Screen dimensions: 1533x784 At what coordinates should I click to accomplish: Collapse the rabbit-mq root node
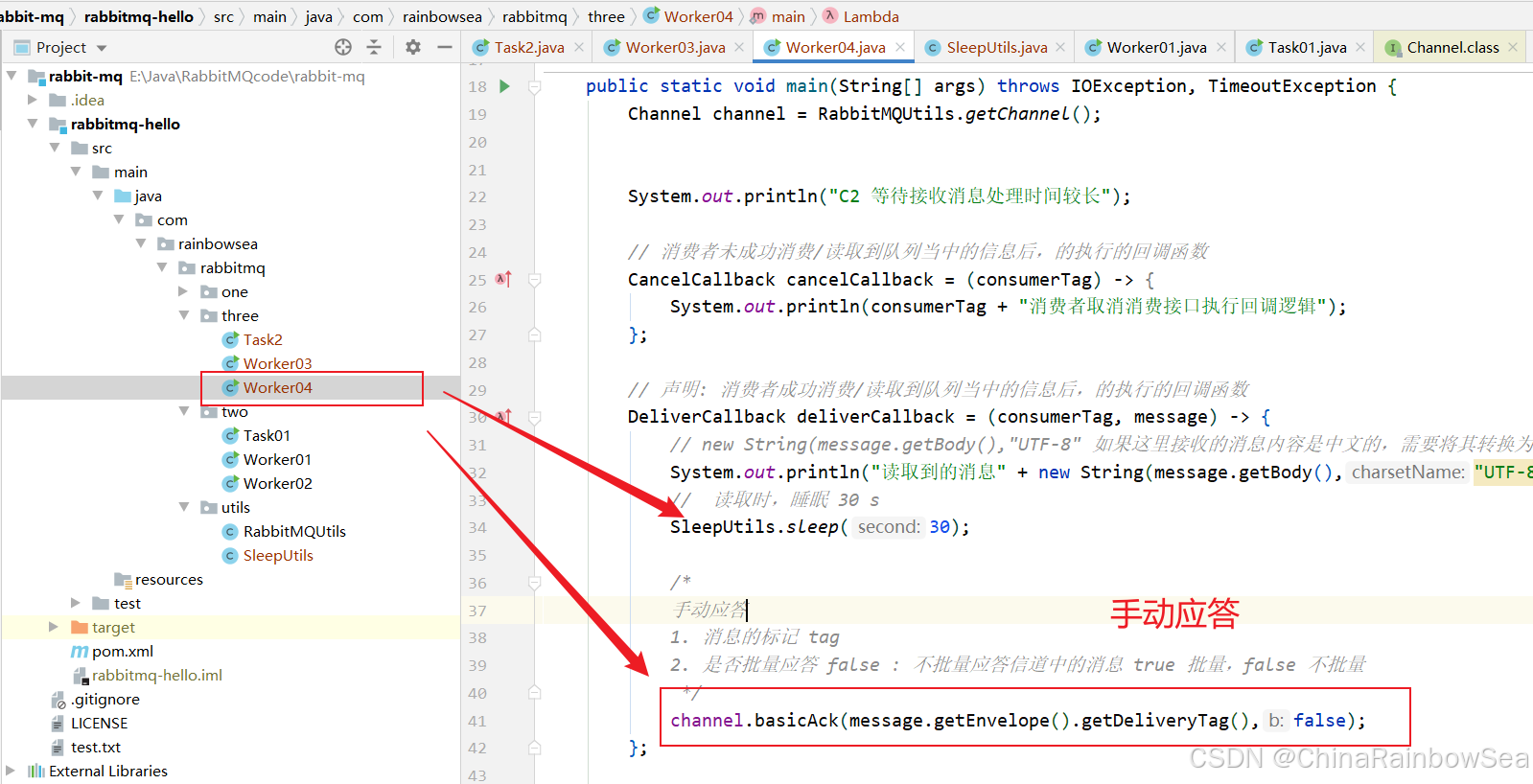[12, 75]
